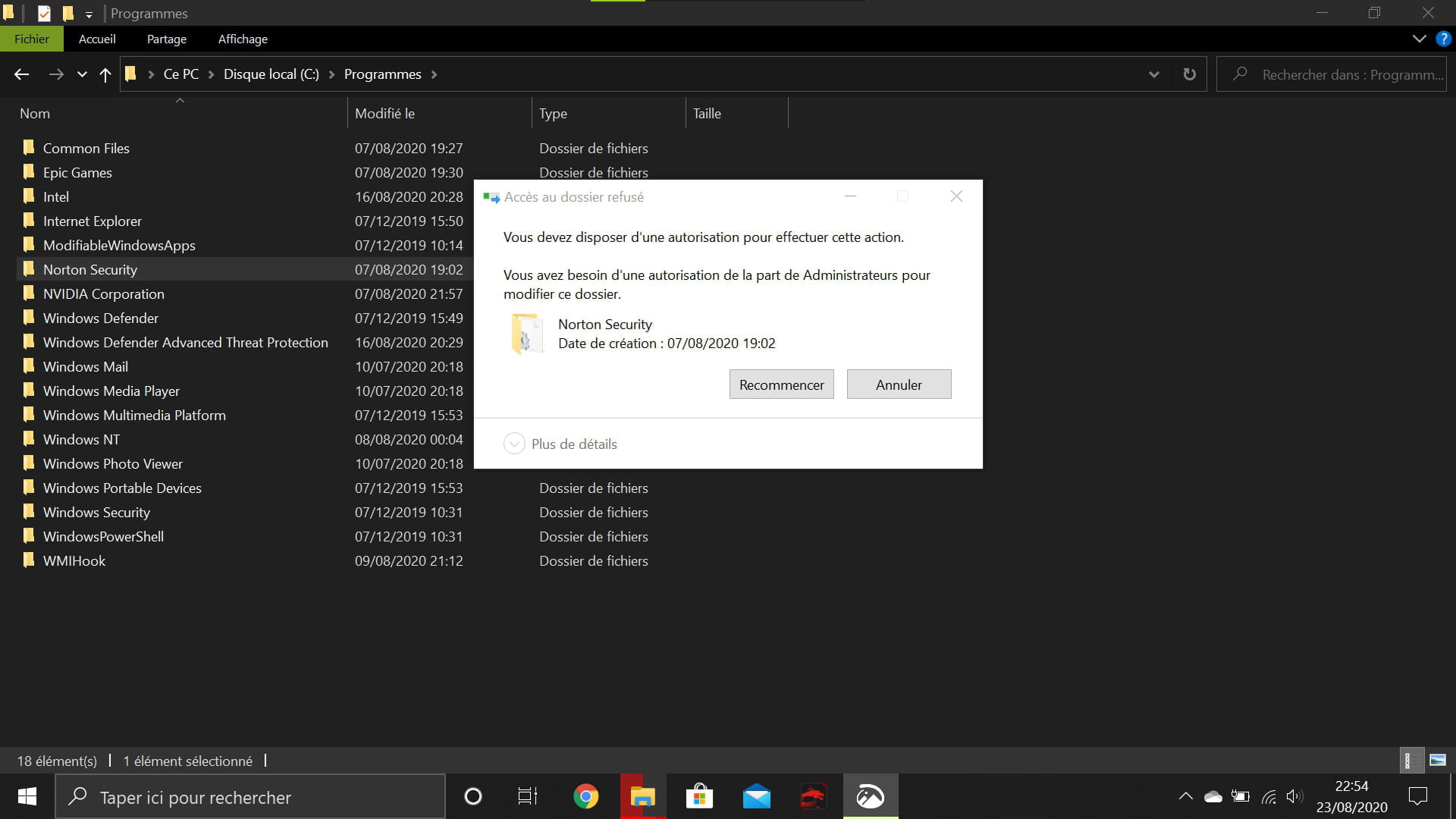Sort by the Taille column header
This screenshot has height=819, width=1456.
707,113
